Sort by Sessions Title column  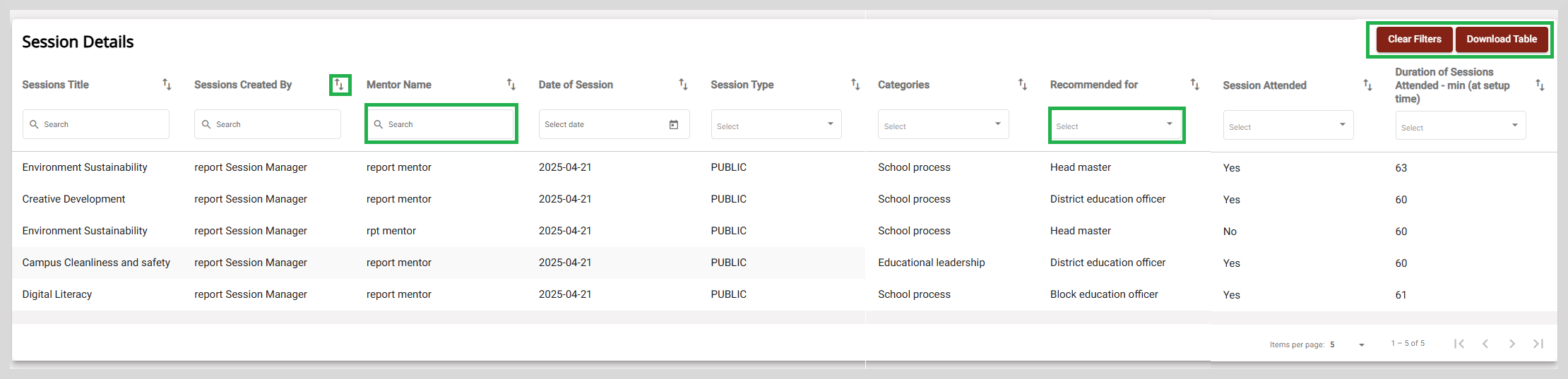click(167, 85)
